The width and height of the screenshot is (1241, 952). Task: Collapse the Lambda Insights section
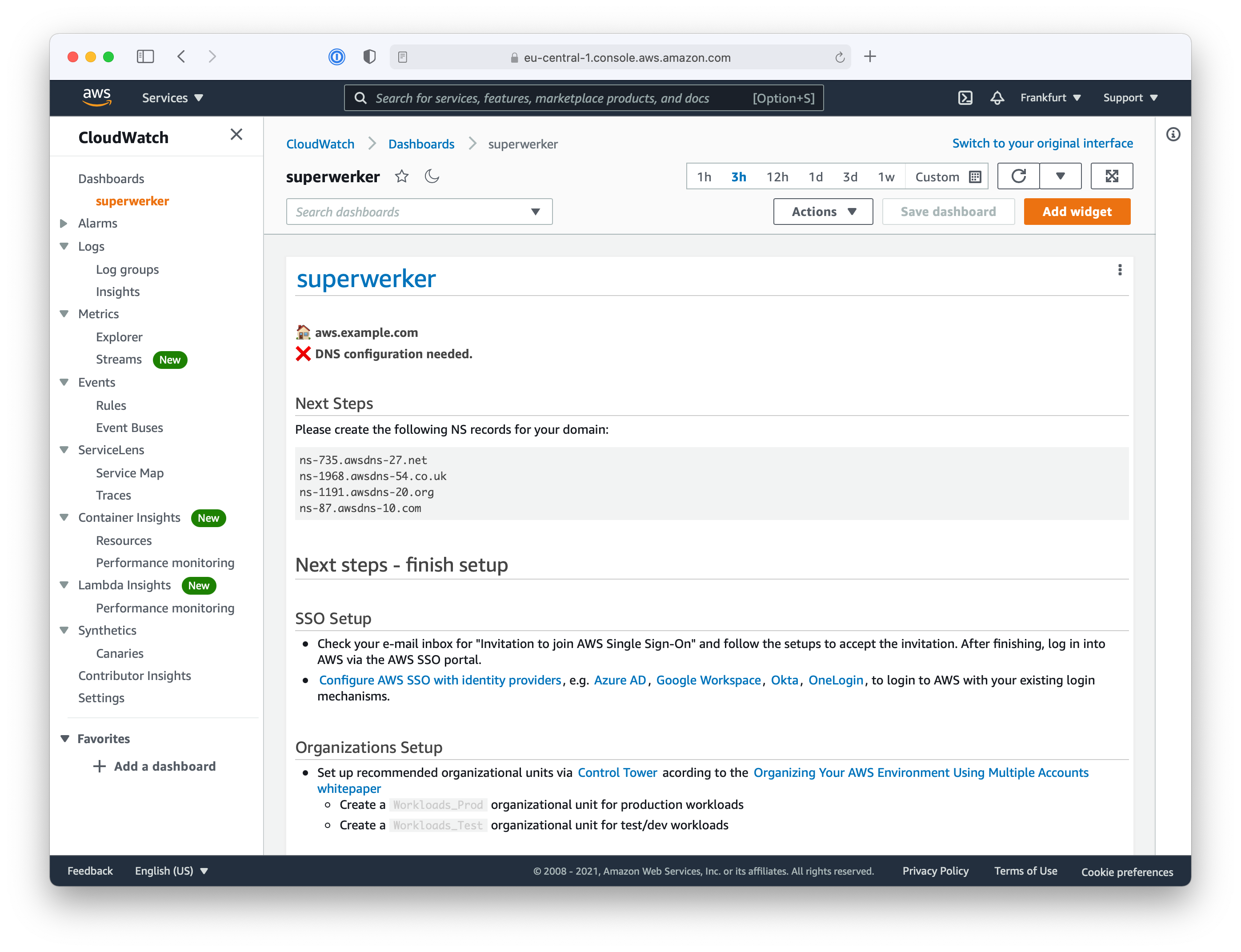point(64,584)
